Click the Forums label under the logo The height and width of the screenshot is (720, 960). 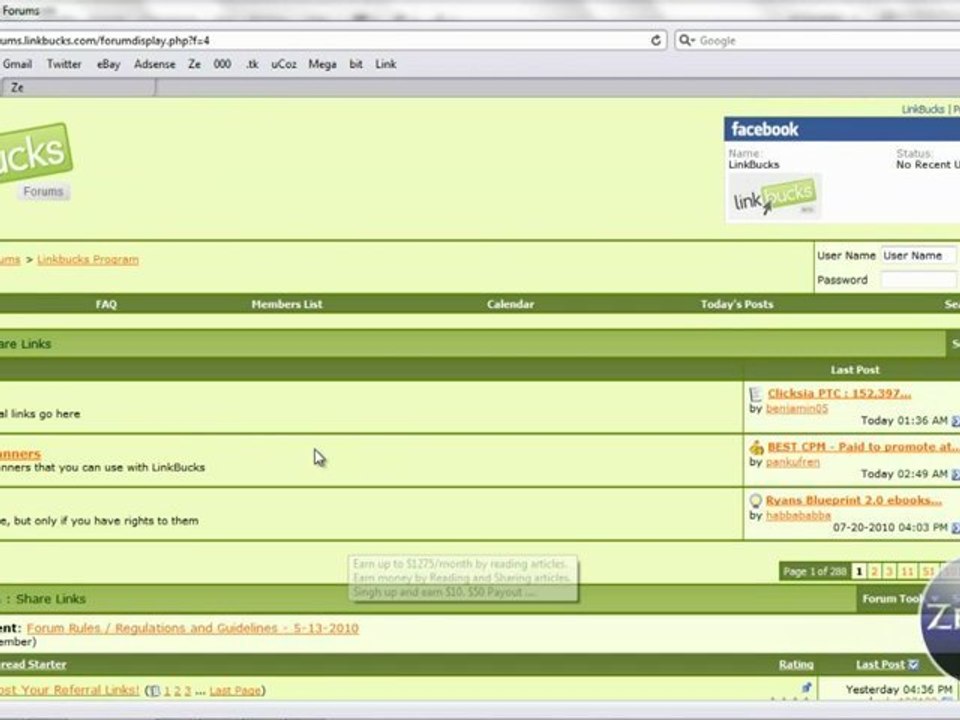coord(43,192)
